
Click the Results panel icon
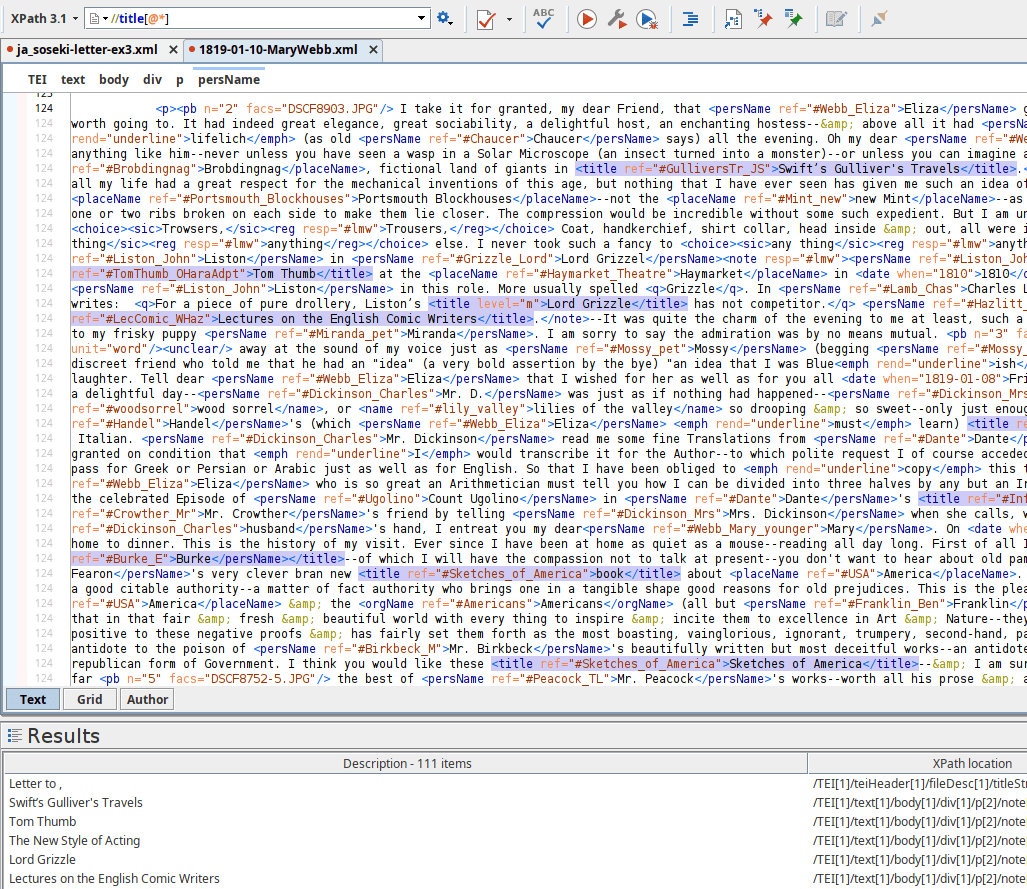(14, 736)
